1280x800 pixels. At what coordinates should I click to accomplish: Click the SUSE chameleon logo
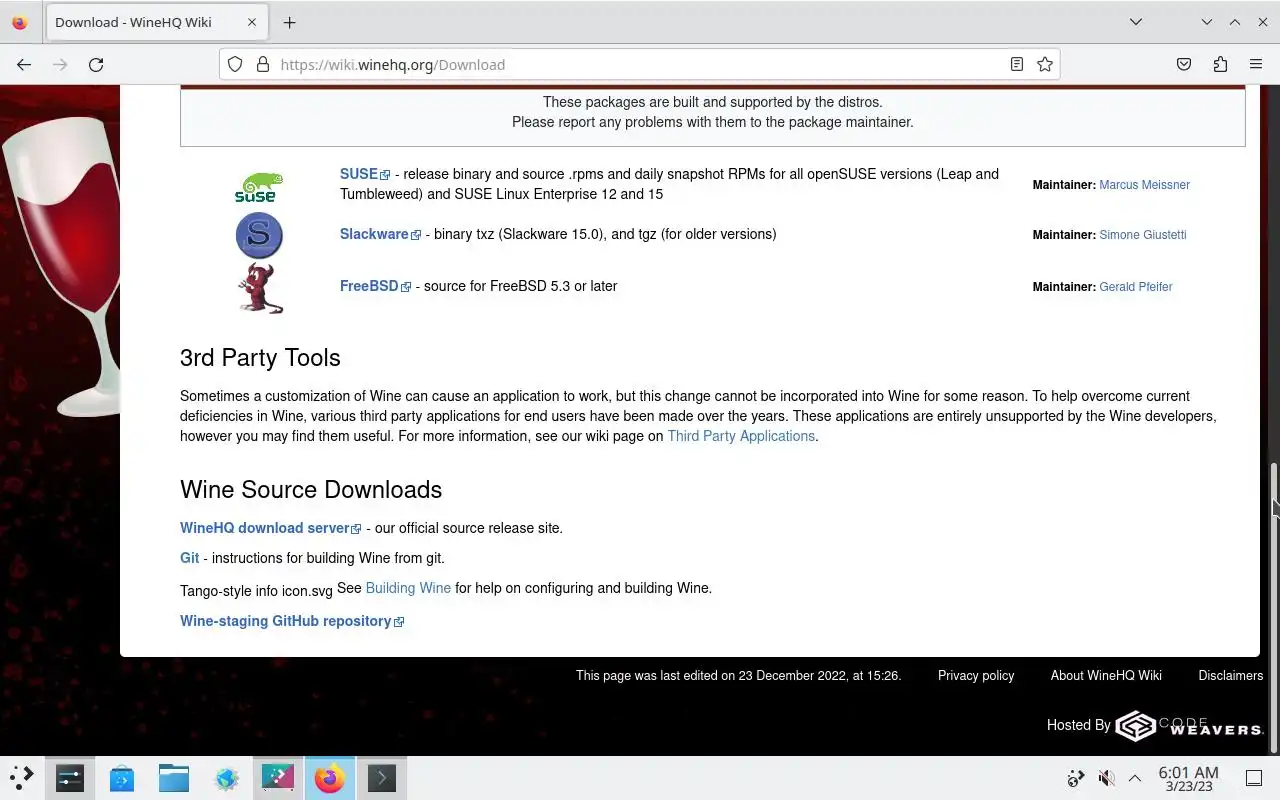259,187
